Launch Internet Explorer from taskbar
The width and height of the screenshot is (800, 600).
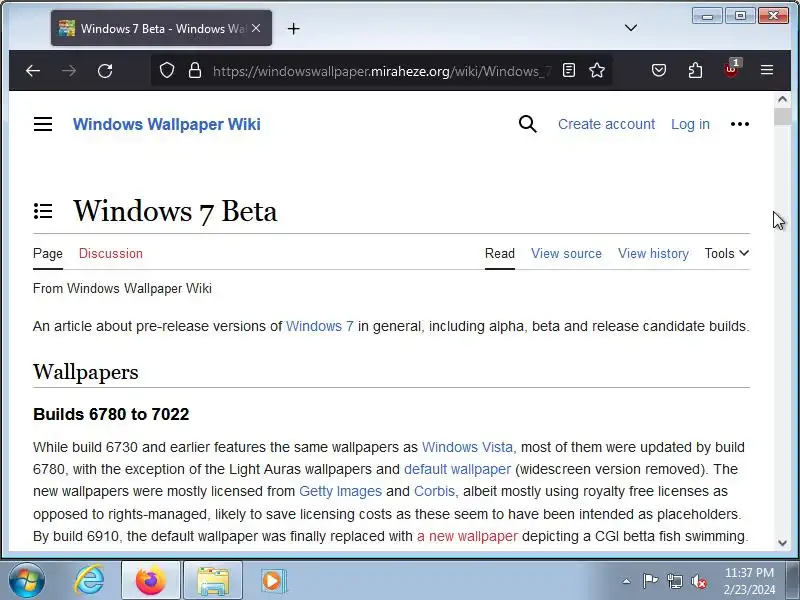(x=89, y=581)
